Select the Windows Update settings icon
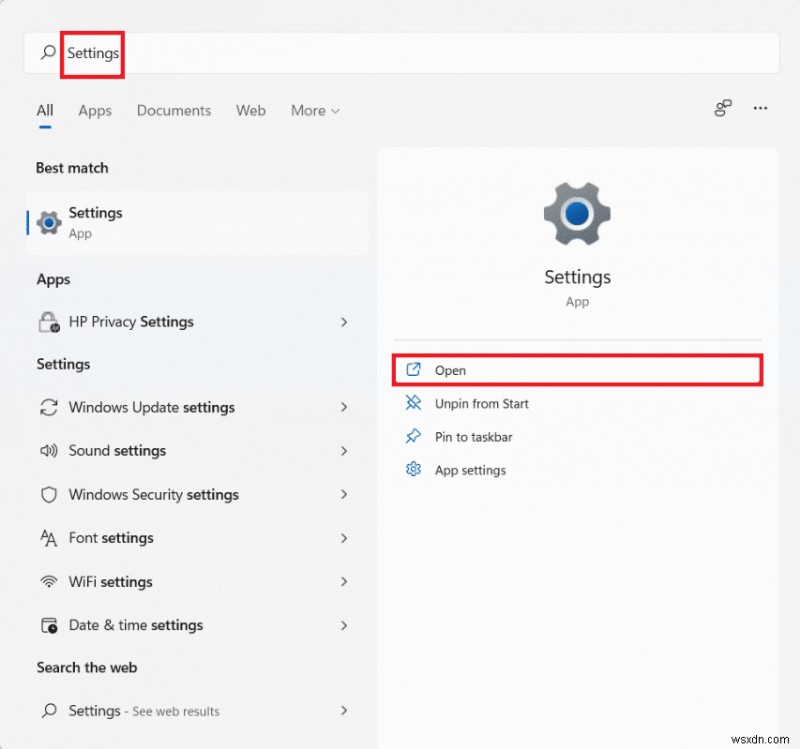Viewport: 800px width, 749px height. [47, 407]
